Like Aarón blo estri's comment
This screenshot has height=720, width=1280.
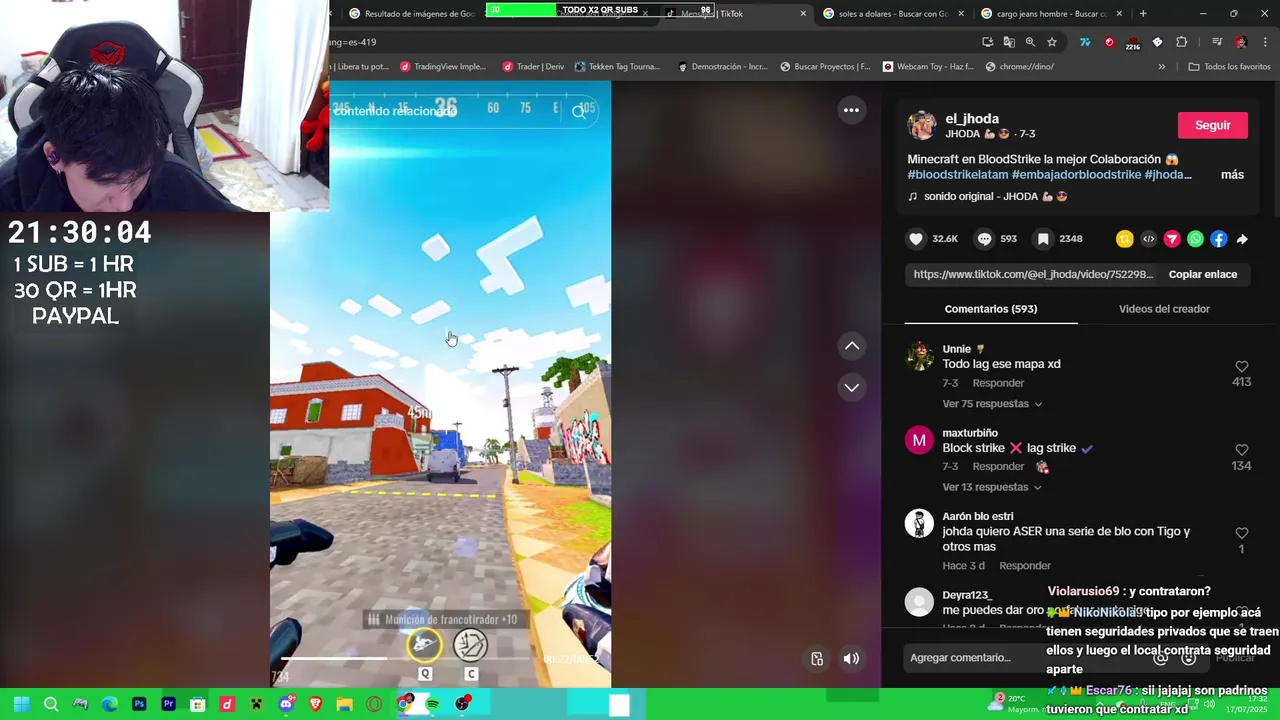pos(1241,533)
